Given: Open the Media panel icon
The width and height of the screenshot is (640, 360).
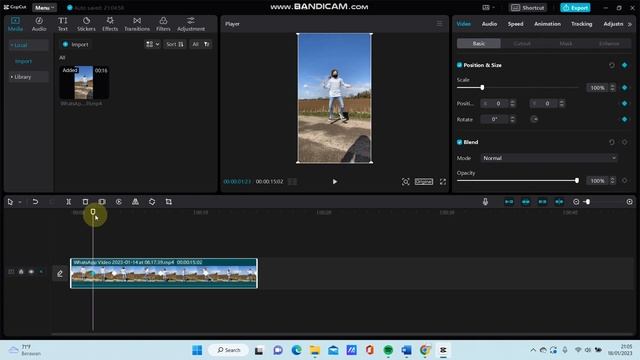Looking at the screenshot, I should (x=15, y=24).
